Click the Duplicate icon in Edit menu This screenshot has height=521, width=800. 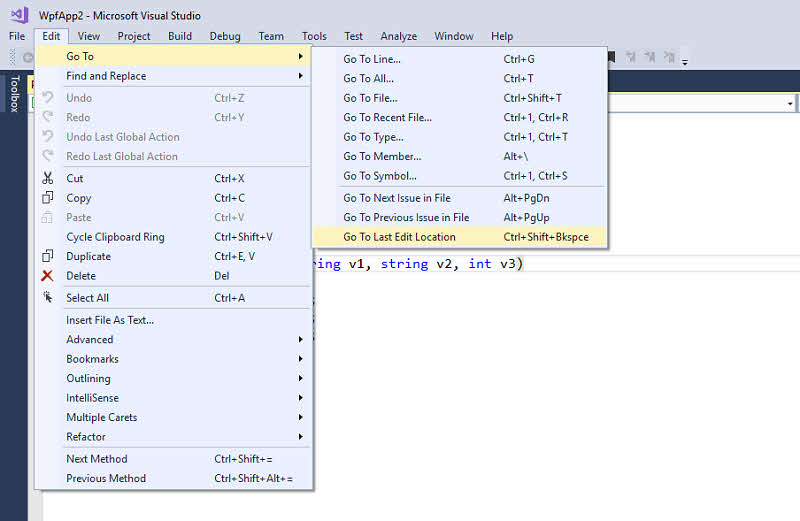47,256
